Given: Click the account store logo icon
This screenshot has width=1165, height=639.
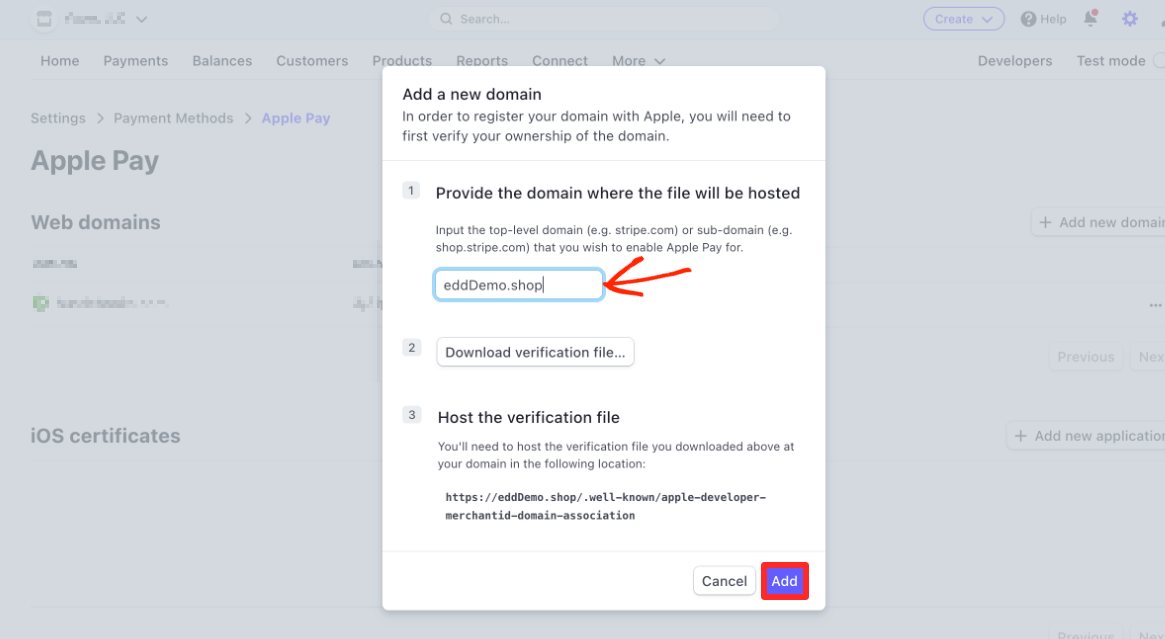Looking at the screenshot, I should tap(44, 19).
